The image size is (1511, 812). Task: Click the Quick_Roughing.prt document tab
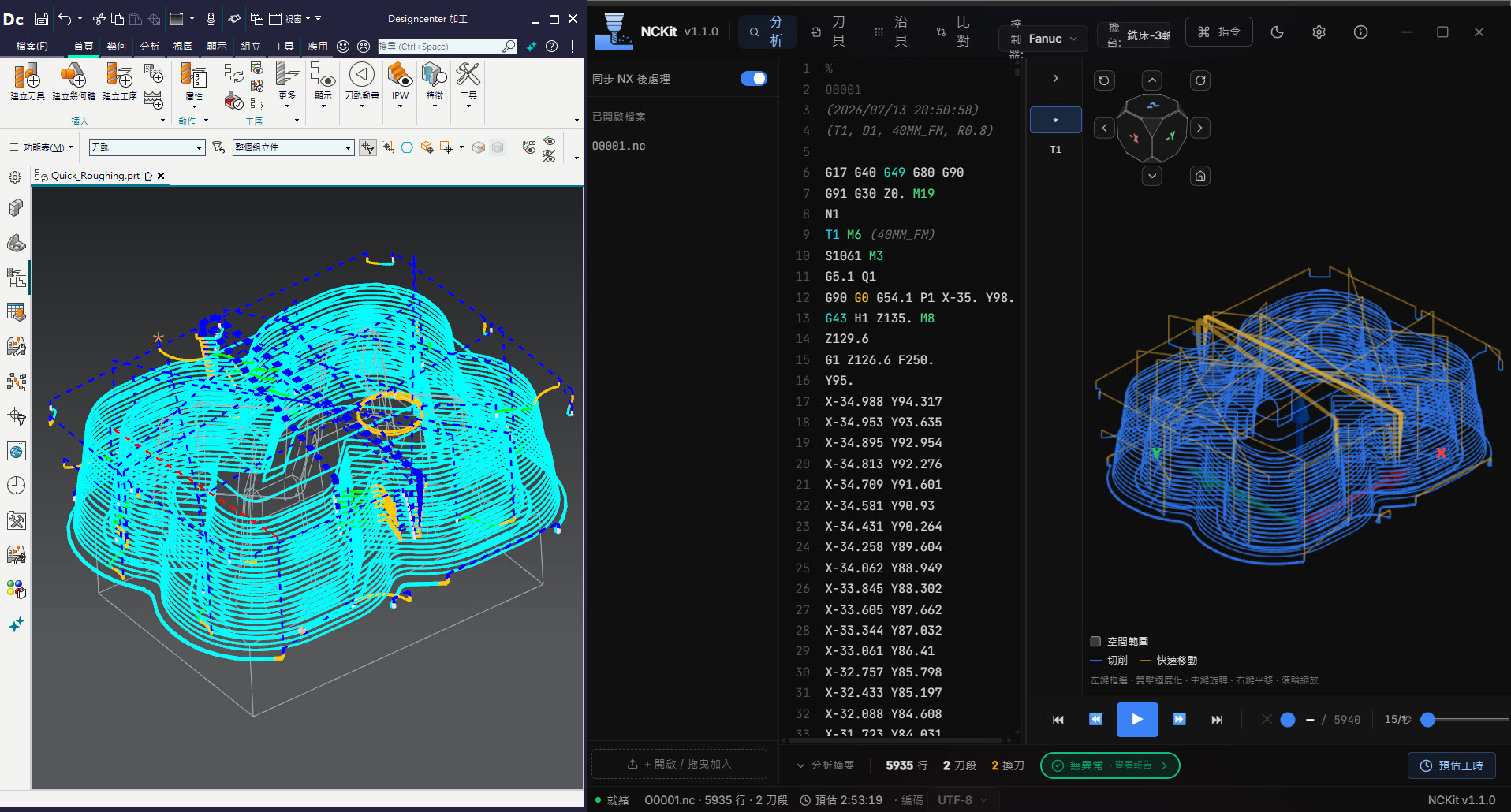click(95, 176)
